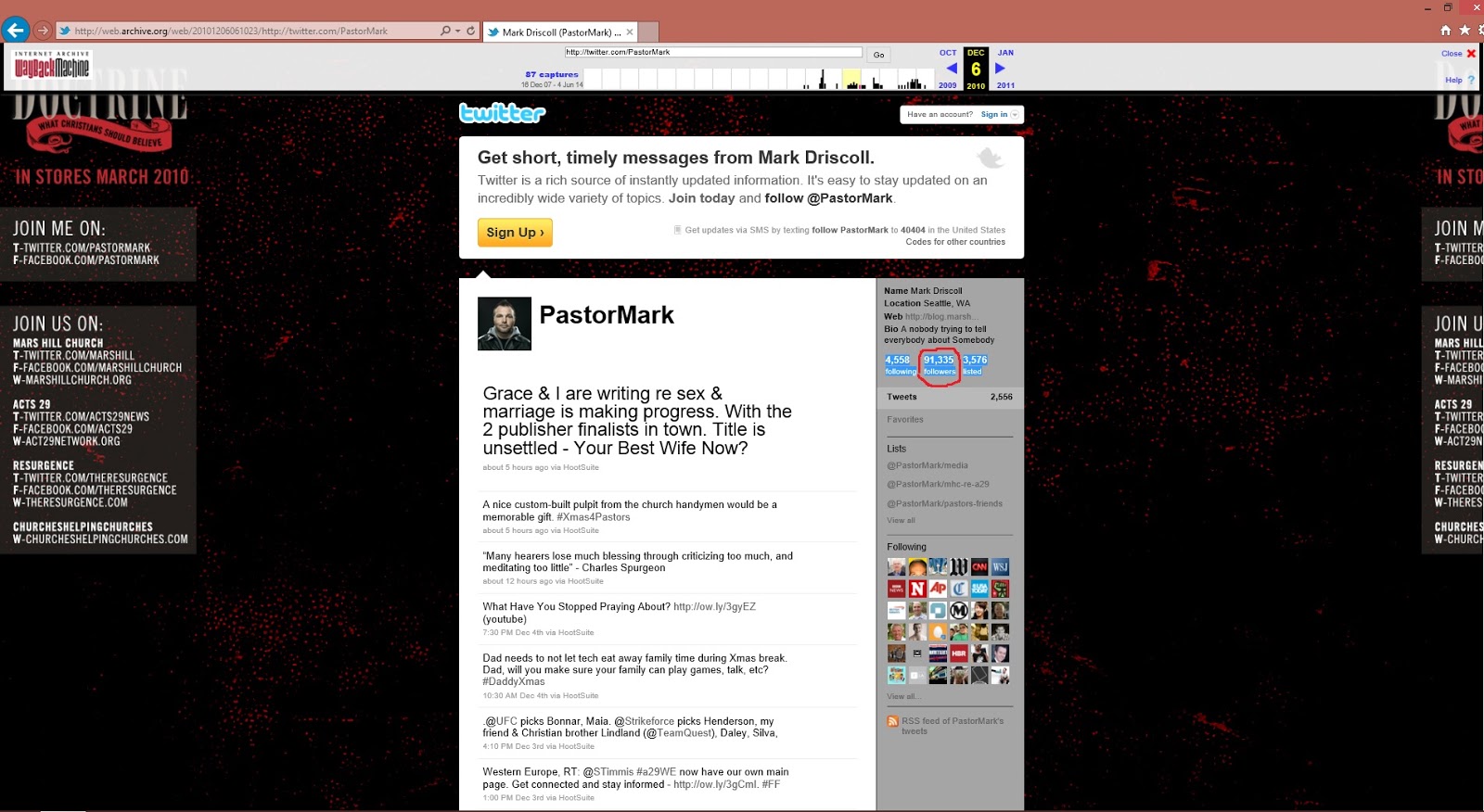Viewport: 1484px width, 812px height.
Task: Select the Favorites sidebar tab
Action: (905, 420)
